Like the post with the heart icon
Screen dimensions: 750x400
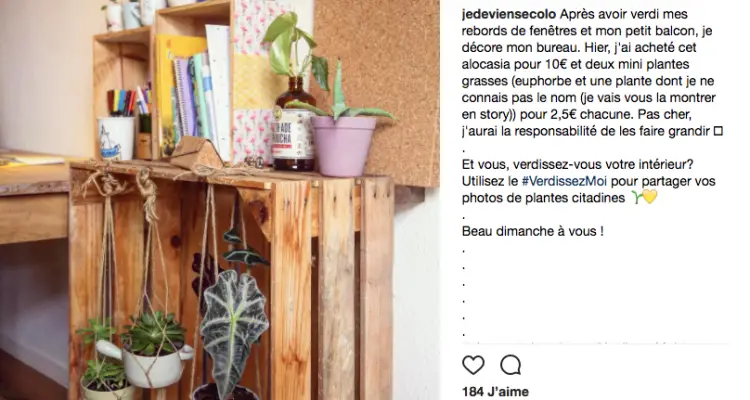click(x=473, y=366)
